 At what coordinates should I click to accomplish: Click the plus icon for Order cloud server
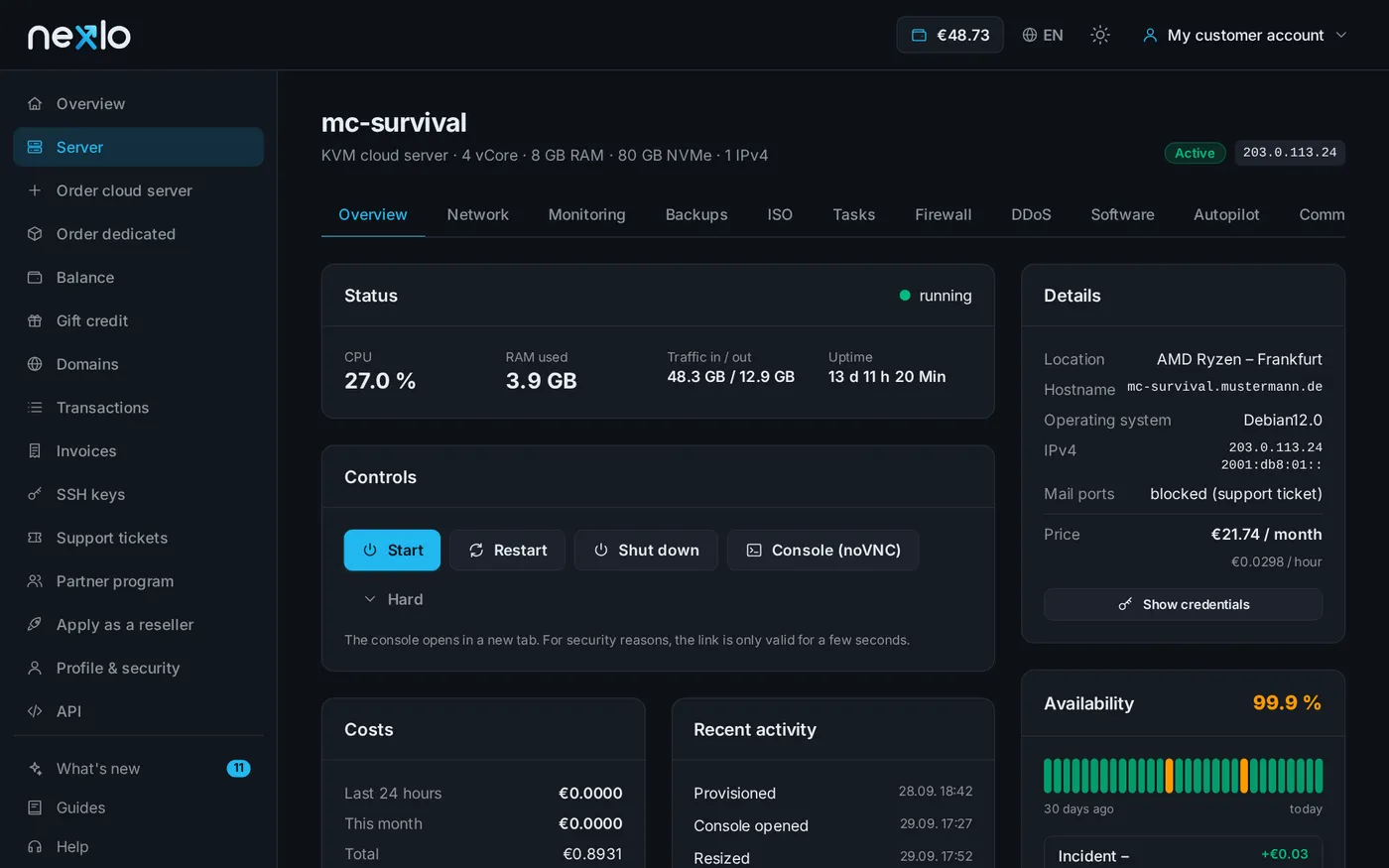tap(35, 190)
